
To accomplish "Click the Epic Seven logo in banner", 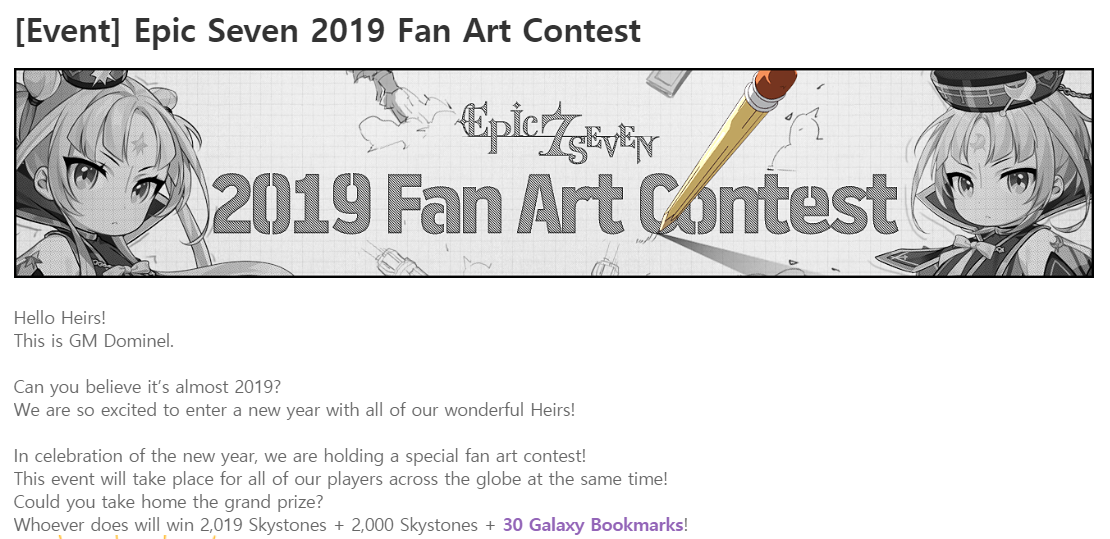I will (556, 130).
